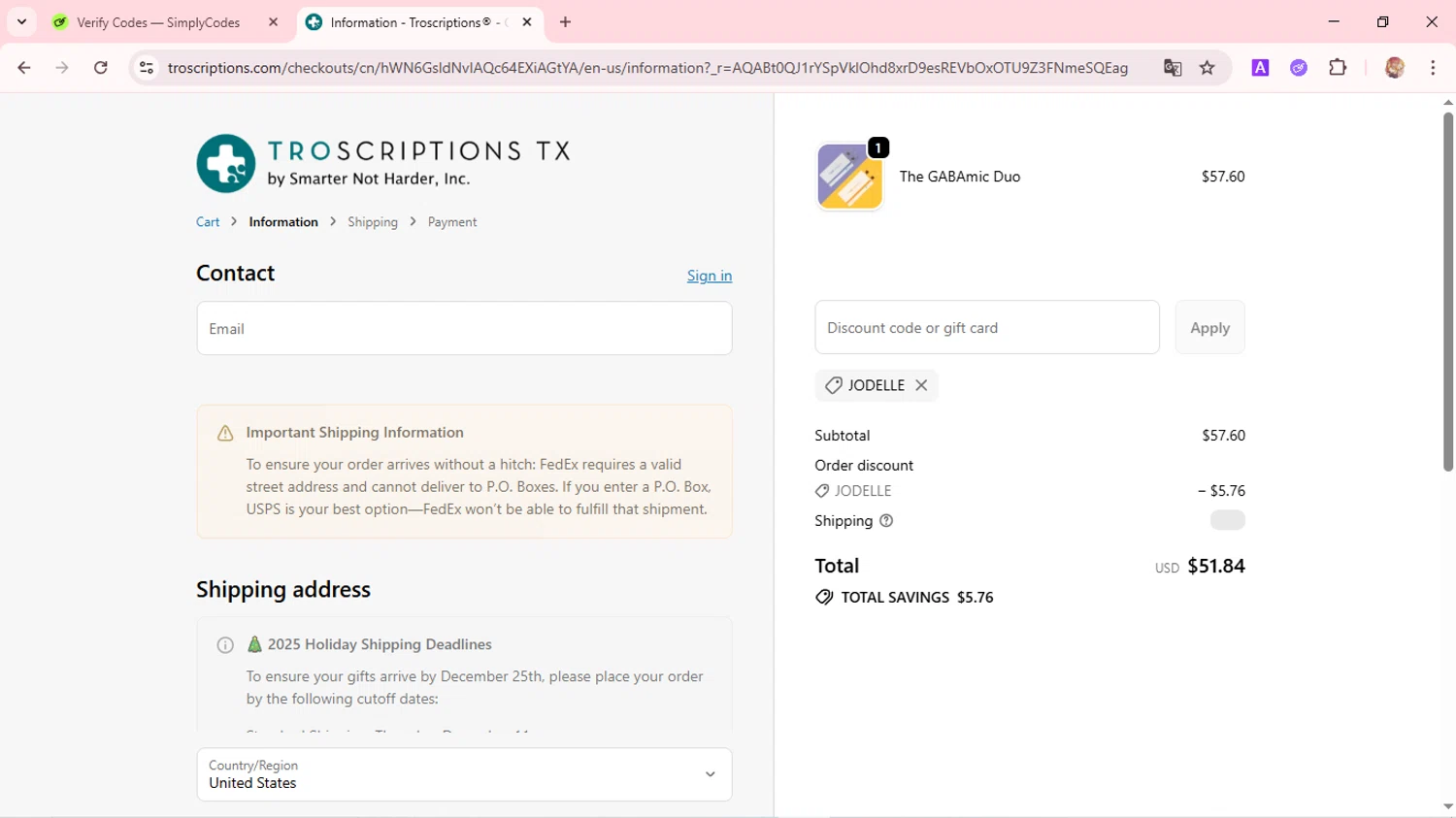Screen dimensions: 1456x818
Task: Click the Important Shipping Information warning icon
Action: pyautogui.click(x=225, y=434)
